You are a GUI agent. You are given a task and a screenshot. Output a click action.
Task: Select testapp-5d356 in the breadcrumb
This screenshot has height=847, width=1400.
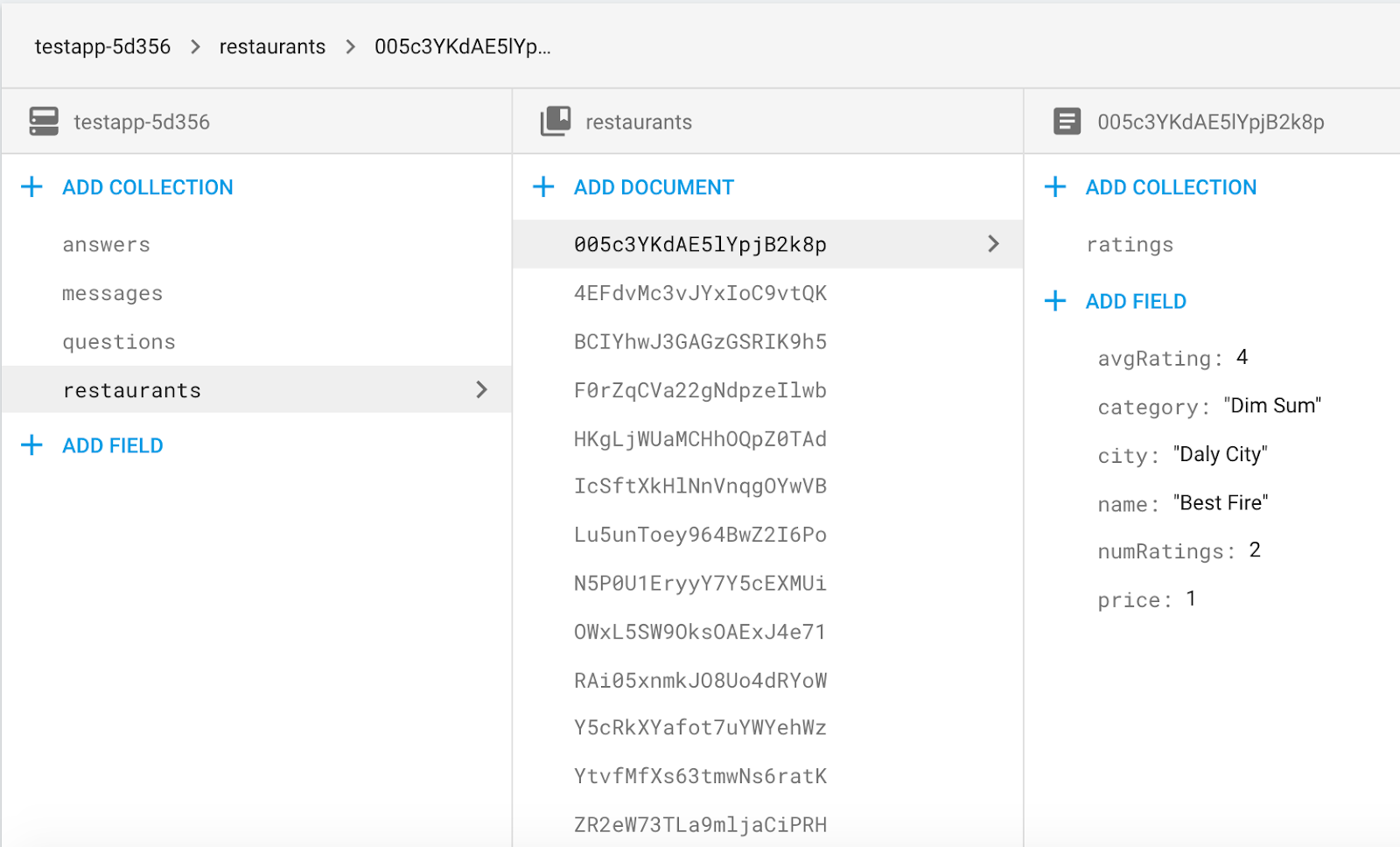(101, 46)
